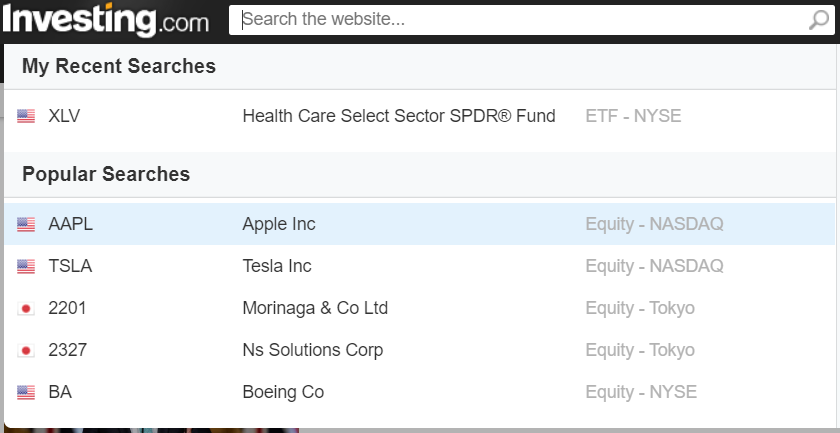Click the US flag beside XLV

[x=26, y=116]
